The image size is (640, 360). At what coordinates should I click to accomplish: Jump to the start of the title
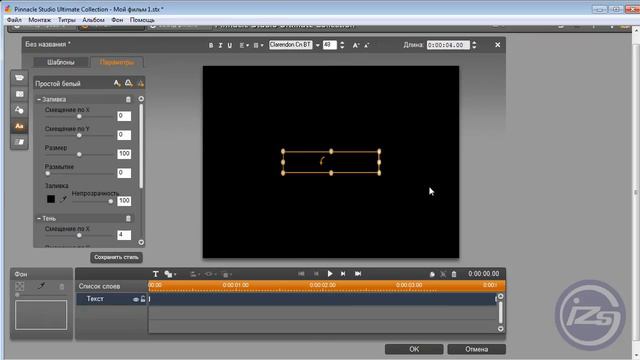point(301,273)
